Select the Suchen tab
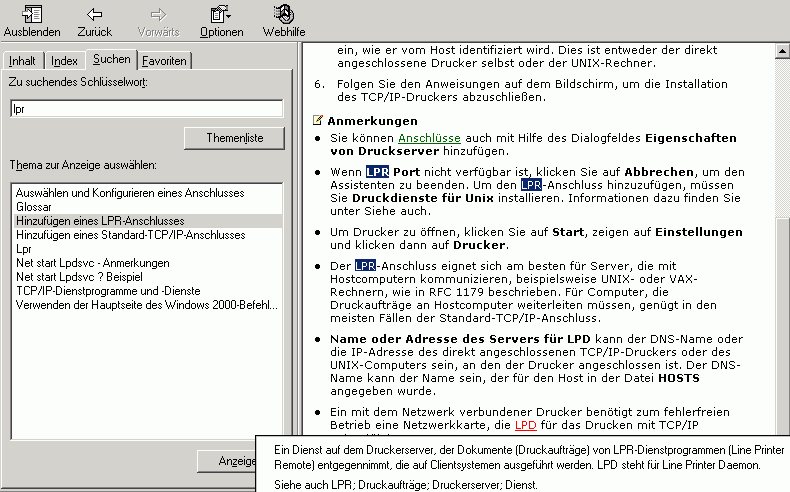This screenshot has width=790, height=492. [x=111, y=59]
